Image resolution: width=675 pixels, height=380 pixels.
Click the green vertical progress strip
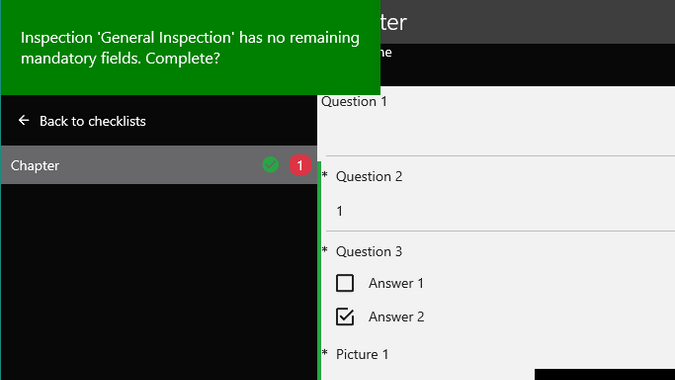pos(319,271)
